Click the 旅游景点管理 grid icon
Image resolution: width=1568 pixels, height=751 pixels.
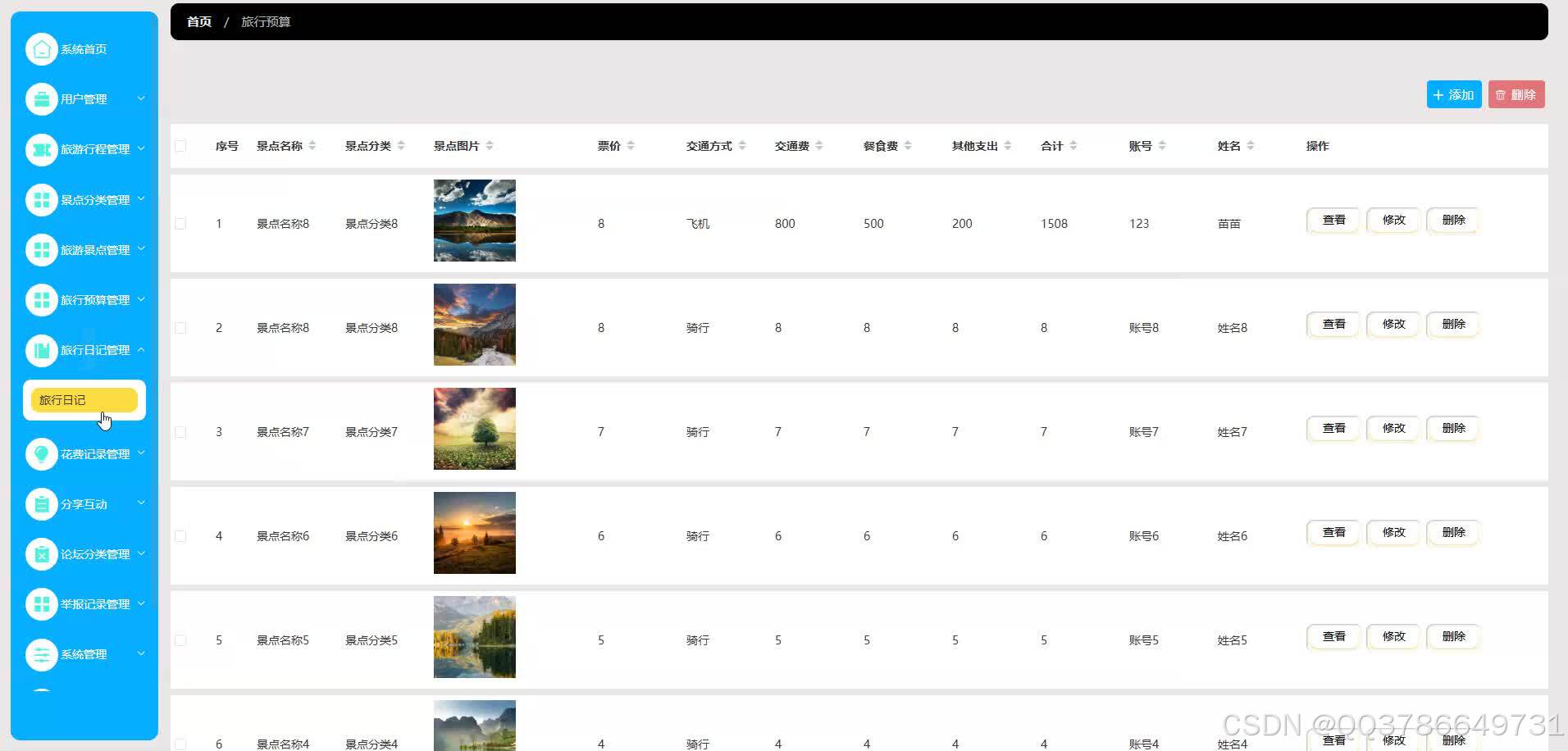(x=41, y=250)
